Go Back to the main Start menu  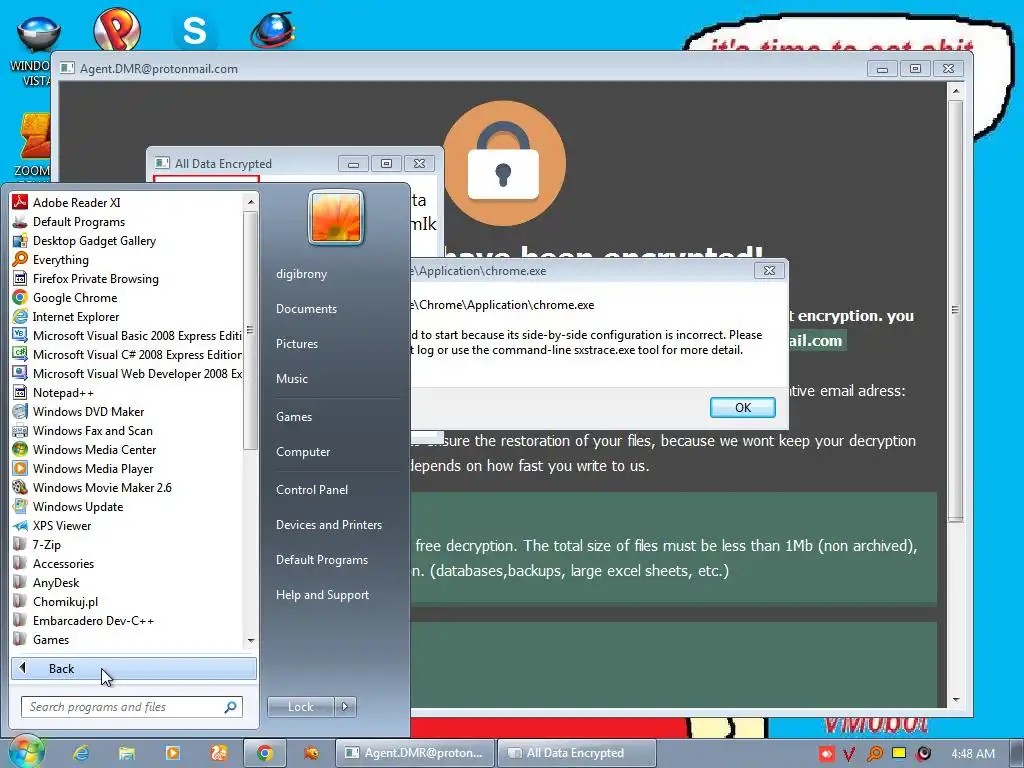[x=133, y=668]
